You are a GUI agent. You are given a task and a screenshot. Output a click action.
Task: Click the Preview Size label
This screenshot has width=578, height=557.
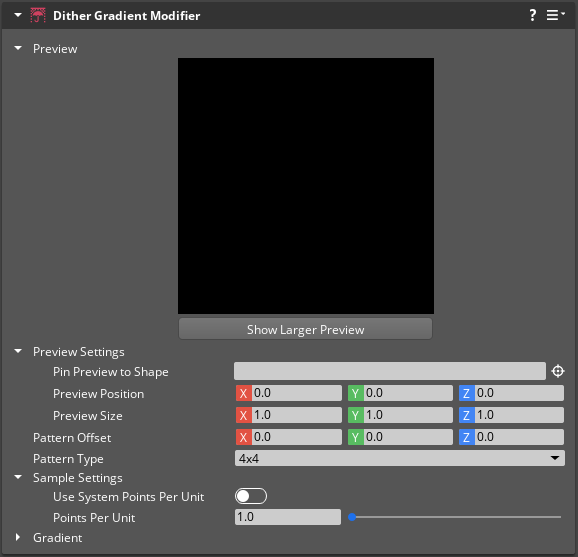point(88,416)
